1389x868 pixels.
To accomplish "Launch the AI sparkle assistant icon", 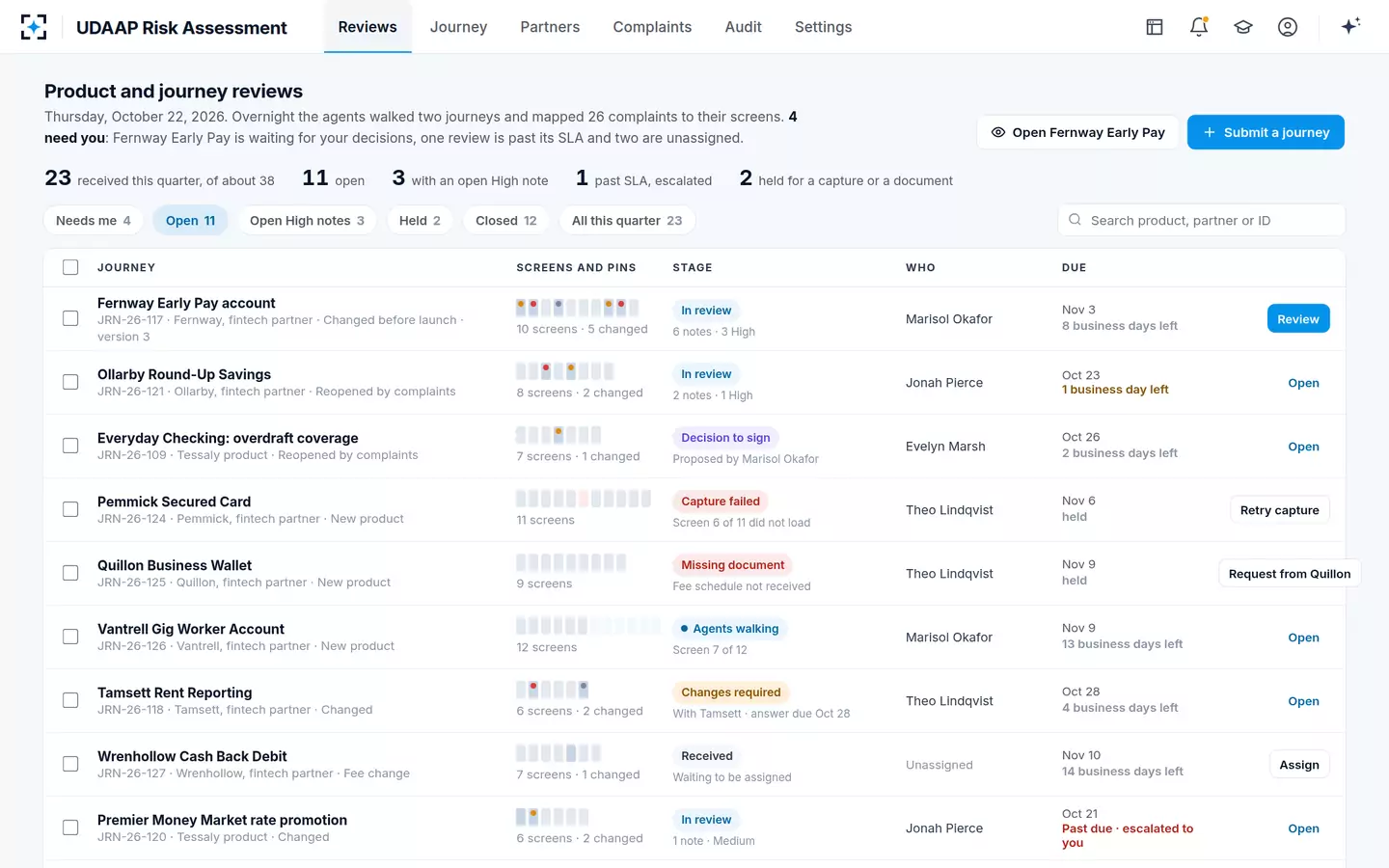I will click(1350, 26).
